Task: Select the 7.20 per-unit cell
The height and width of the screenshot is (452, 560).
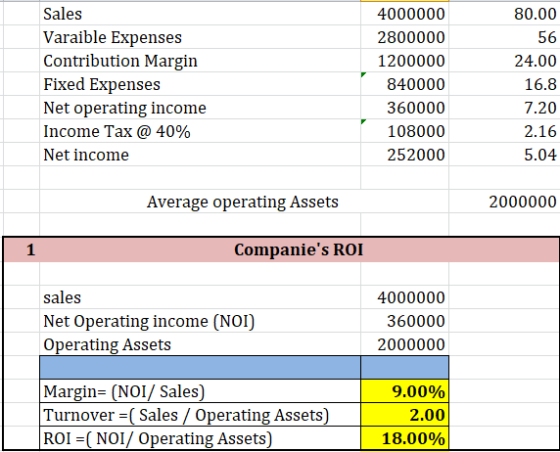Action: click(x=504, y=107)
